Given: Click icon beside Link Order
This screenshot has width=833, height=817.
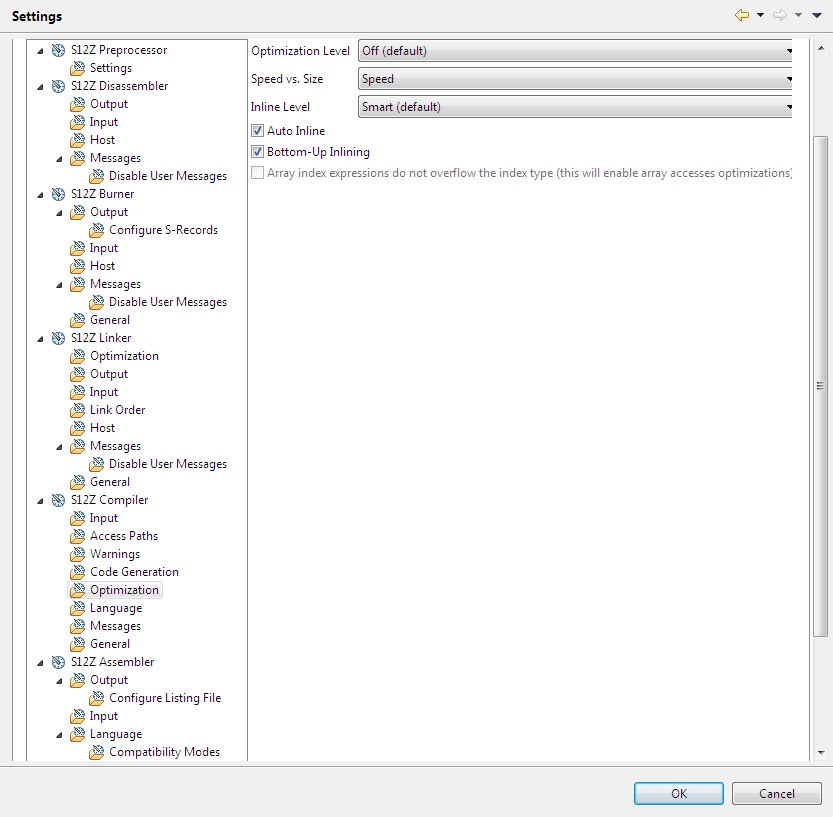Looking at the screenshot, I should (78, 410).
